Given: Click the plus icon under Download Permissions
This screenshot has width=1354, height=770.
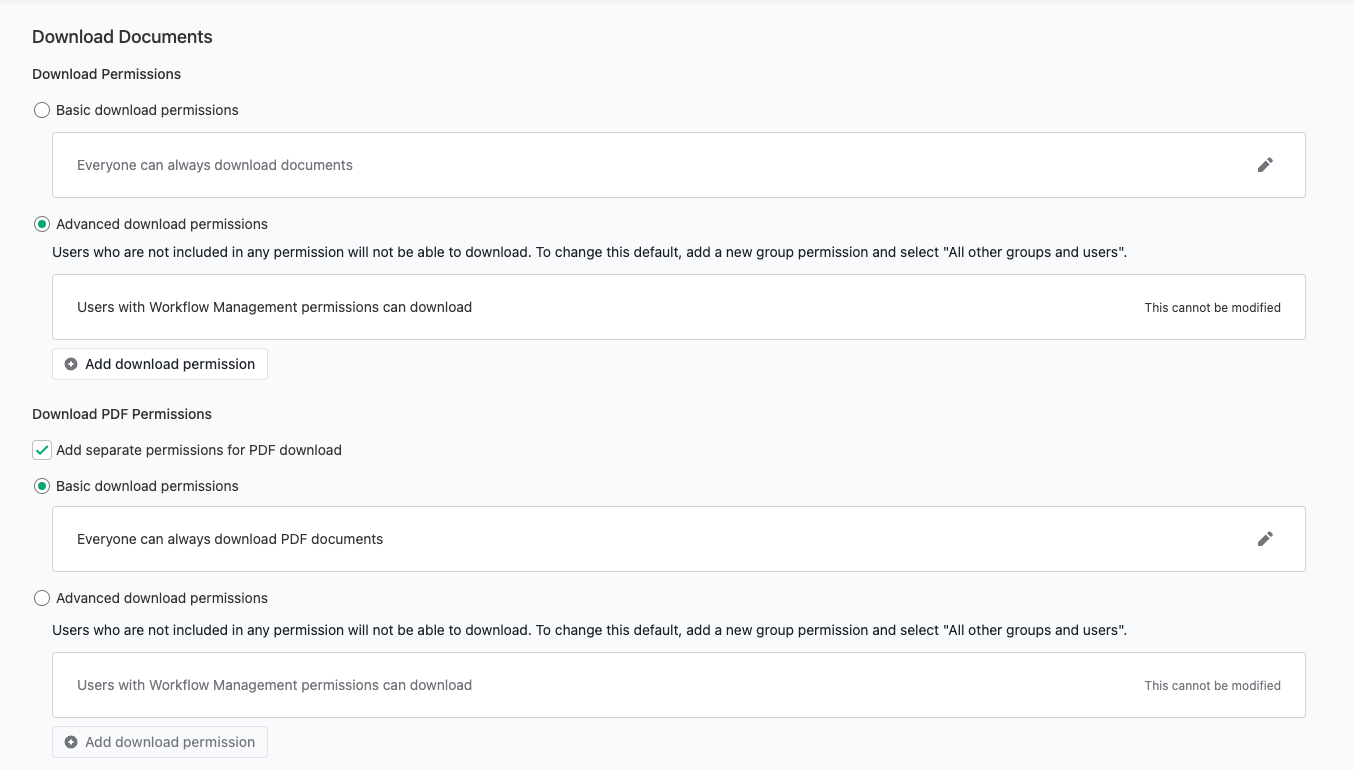Looking at the screenshot, I should click(x=71, y=365).
